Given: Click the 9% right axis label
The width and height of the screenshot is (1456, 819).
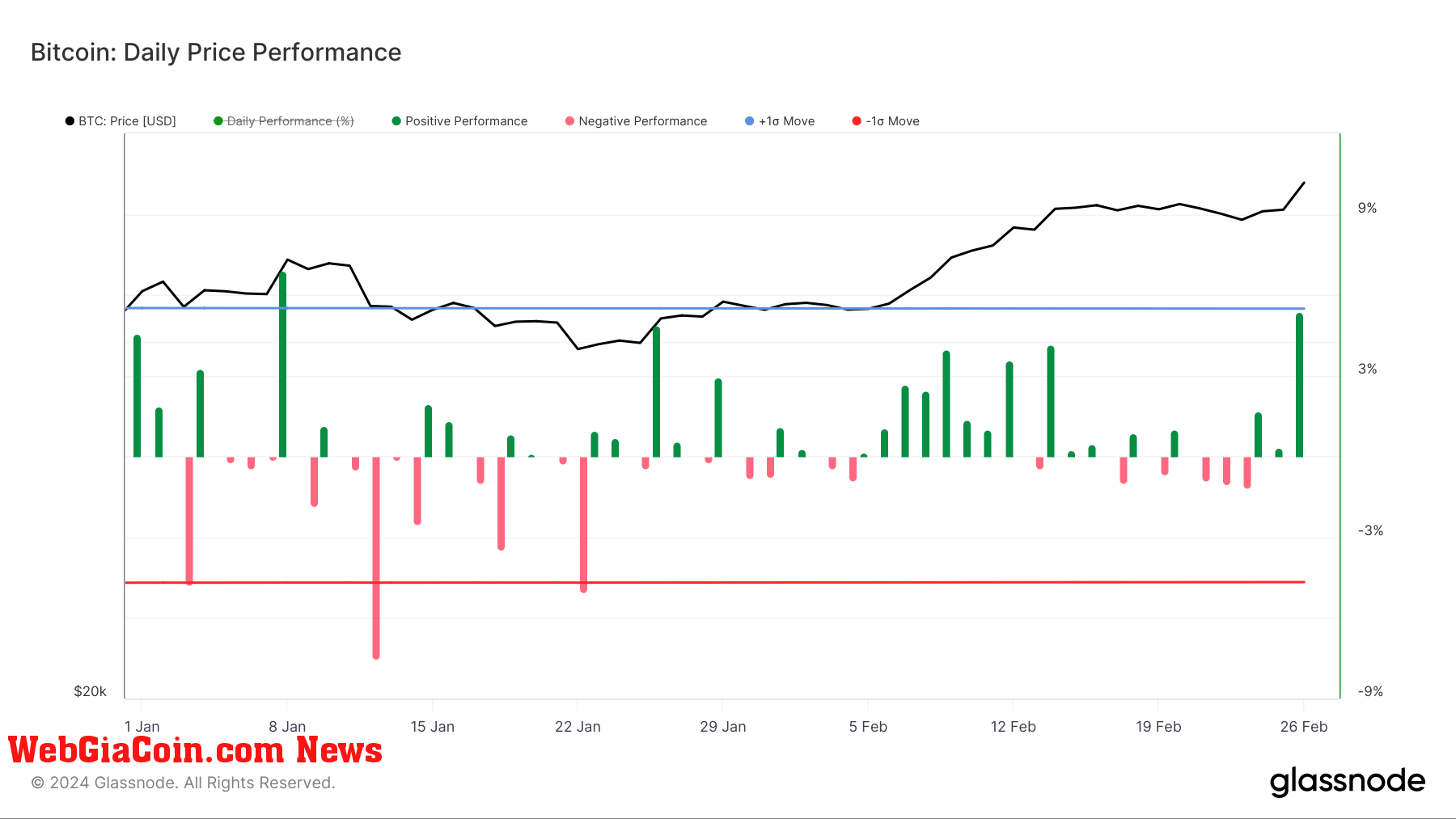Looking at the screenshot, I should coord(1367,209).
